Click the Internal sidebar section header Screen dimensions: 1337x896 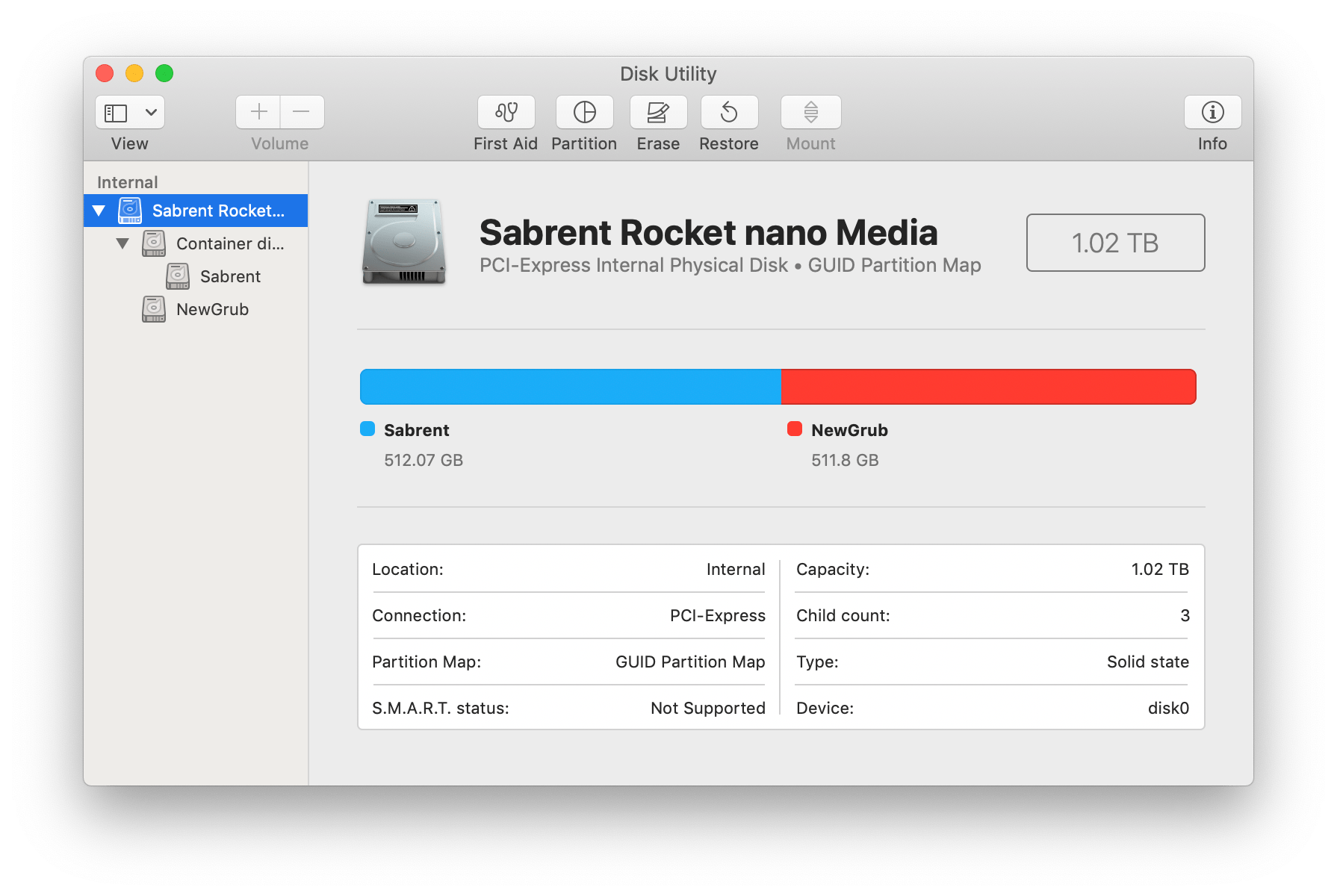pos(127,182)
